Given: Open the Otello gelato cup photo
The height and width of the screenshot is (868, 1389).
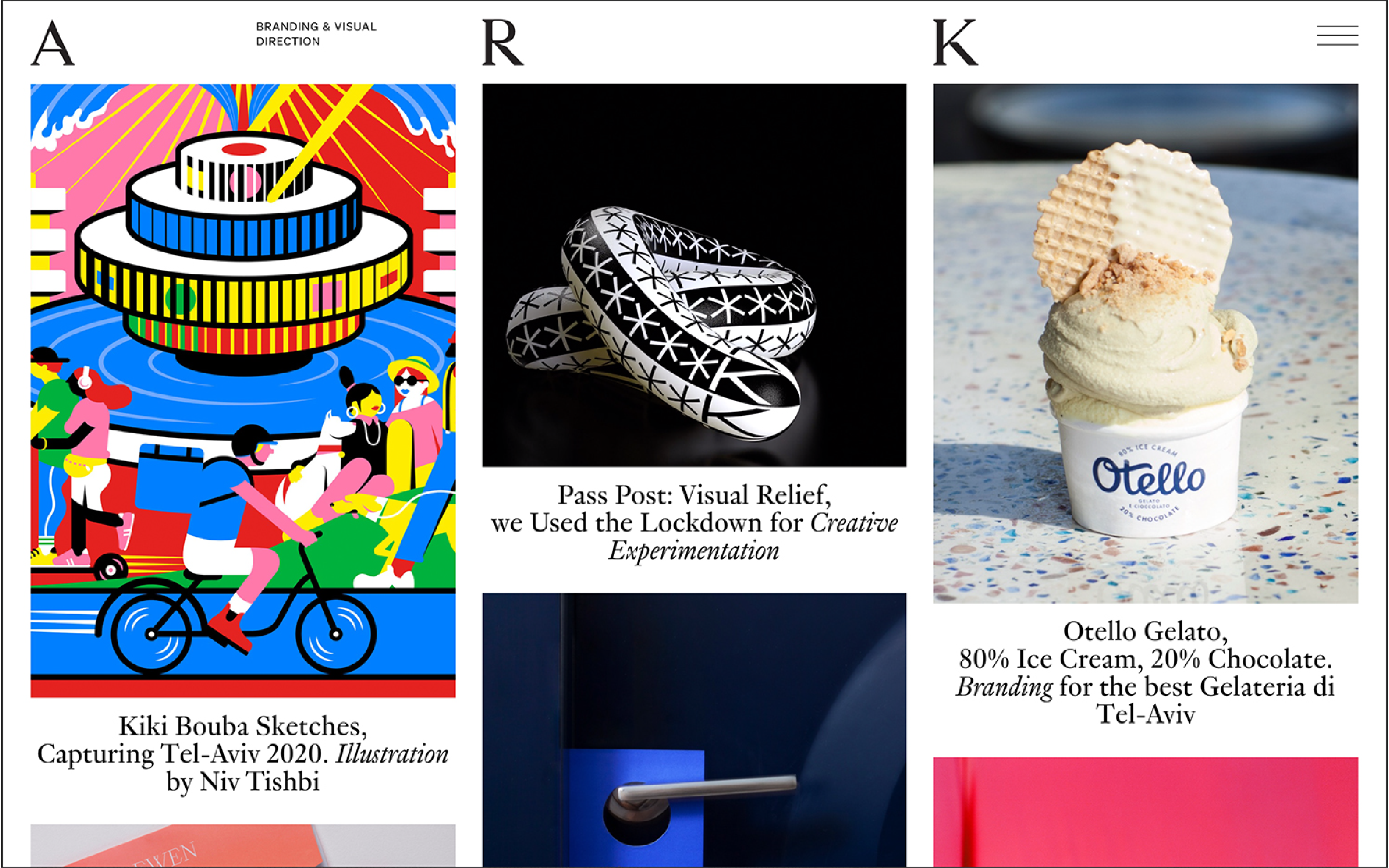Looking at the screenshot, I should click(1146, 343).
